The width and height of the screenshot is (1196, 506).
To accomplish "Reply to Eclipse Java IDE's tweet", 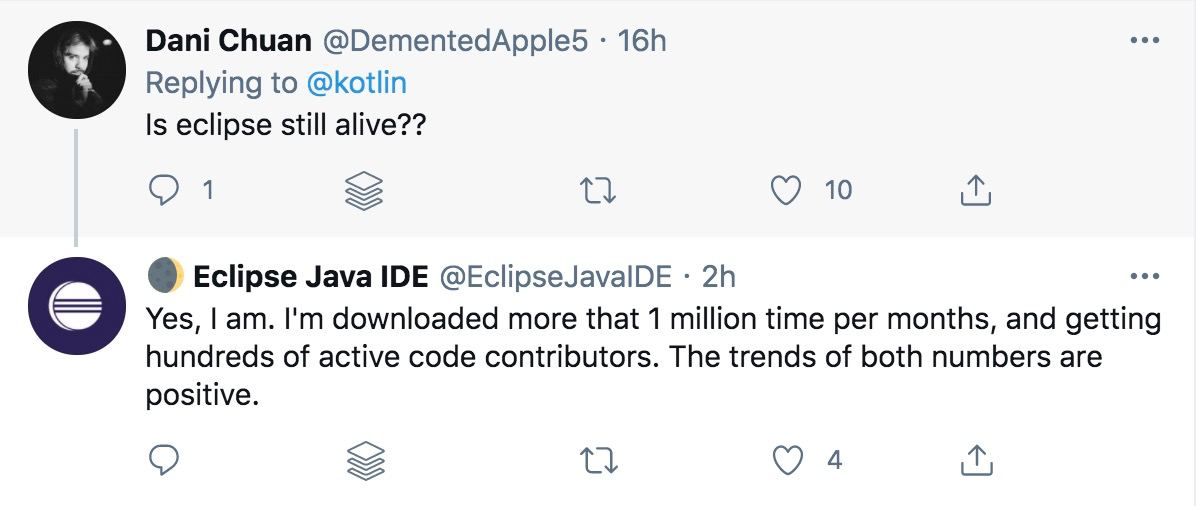I will 162,460.
